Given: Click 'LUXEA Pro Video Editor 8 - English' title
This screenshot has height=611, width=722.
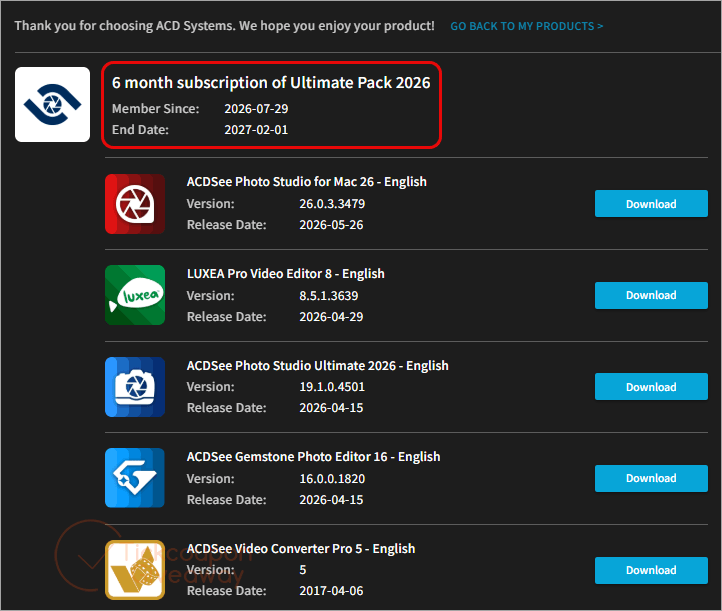Looking at the screenshot, I should click(285, 274).
